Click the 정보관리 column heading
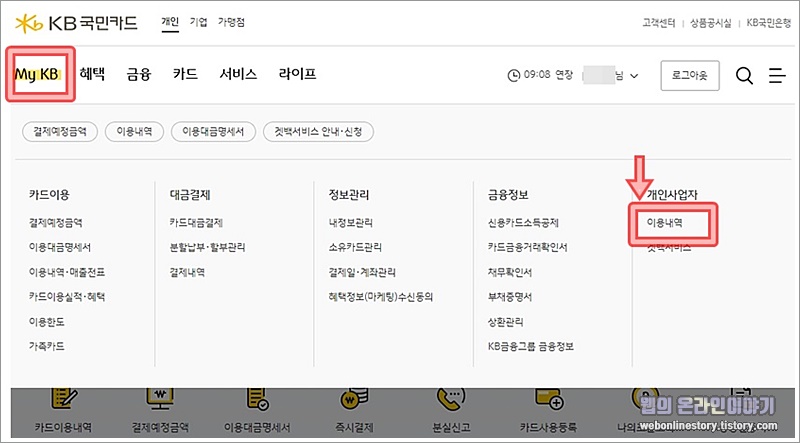Screen dimensions: 800x443 coord(349,194)
